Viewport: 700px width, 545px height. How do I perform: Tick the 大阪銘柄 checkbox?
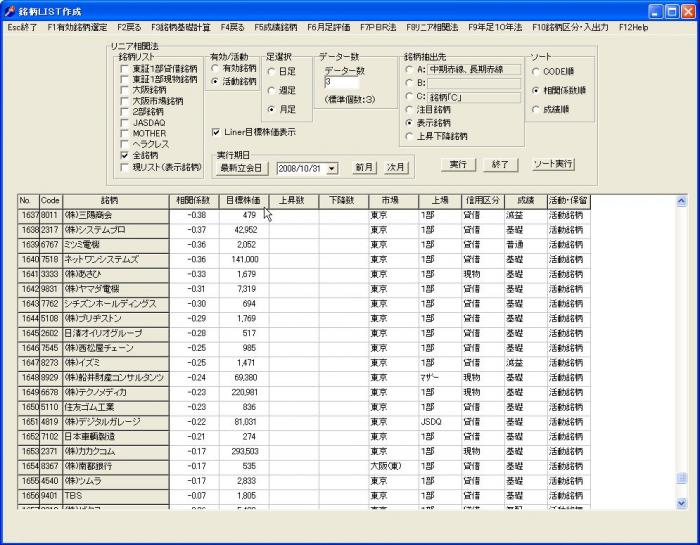tap(125, 90)
